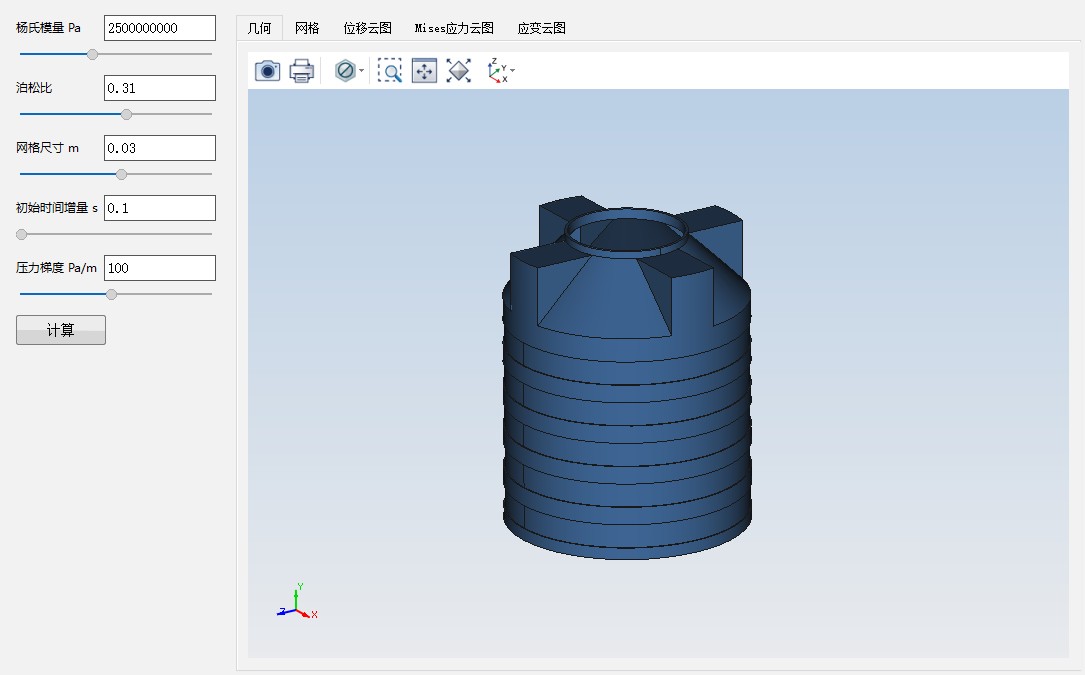
Task: Switch to the 几何 tab
Action: 259,28
